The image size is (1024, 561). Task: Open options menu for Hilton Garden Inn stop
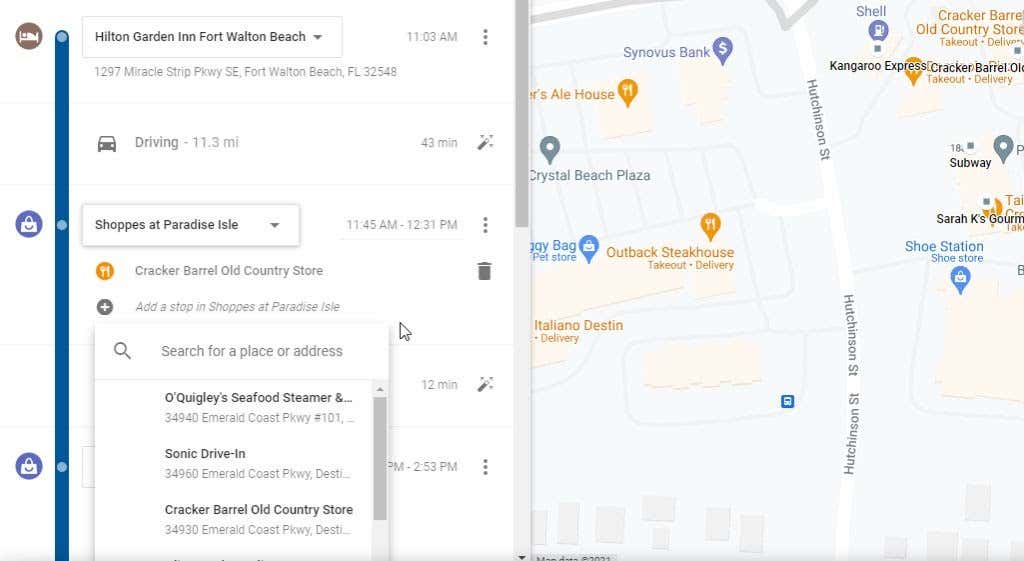485,37
